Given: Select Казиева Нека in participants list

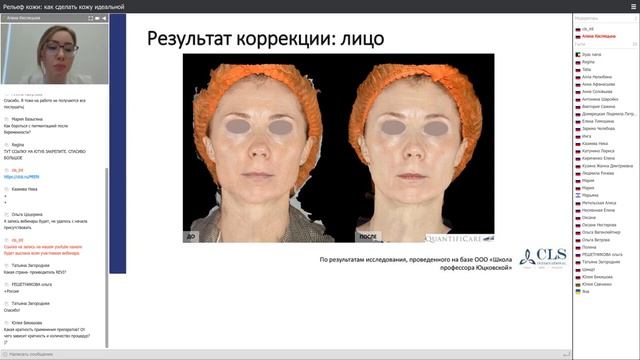Looking at the screenshot, I should coord(595,144).
